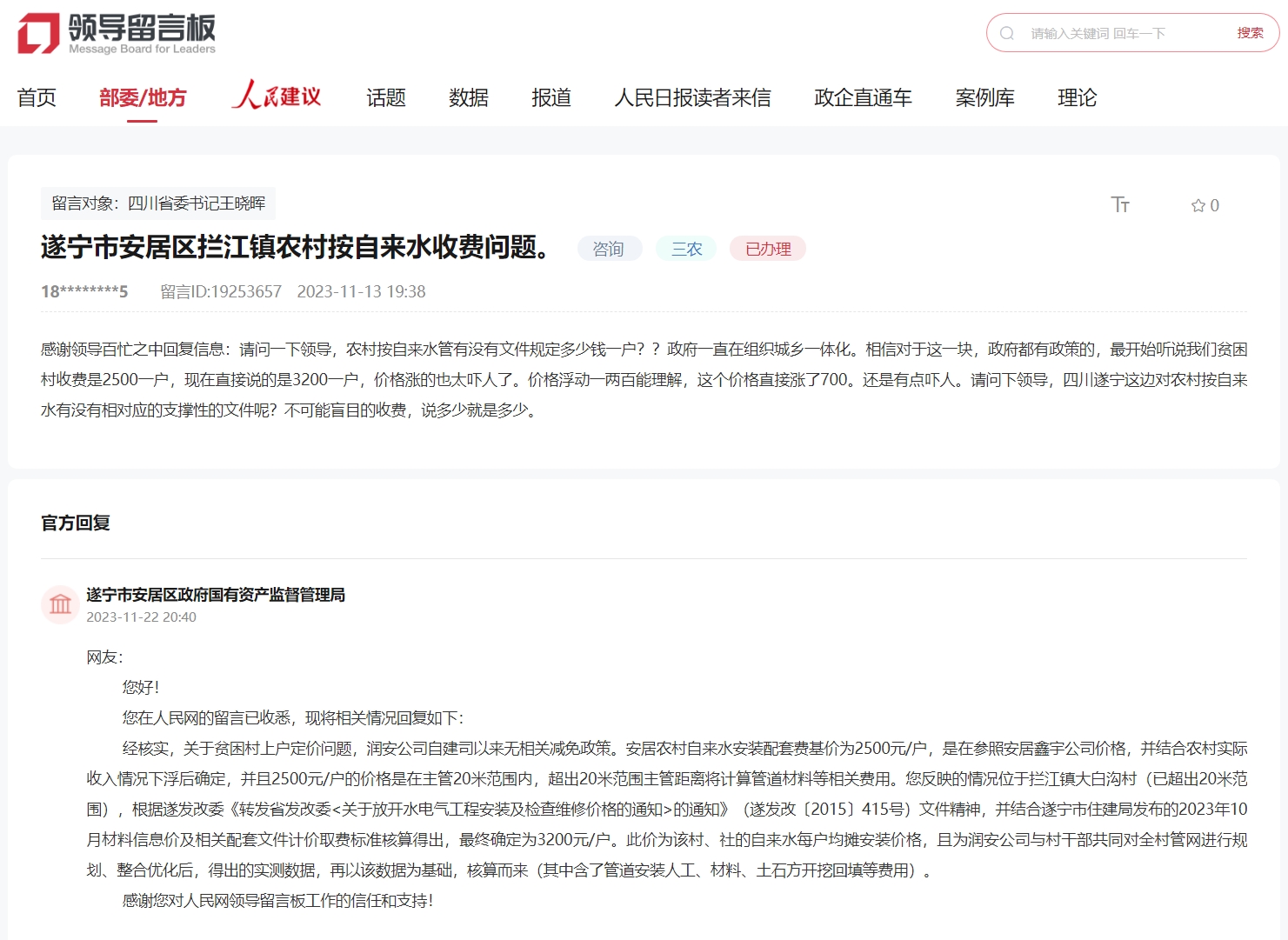
Task: Click the 三农 topic tag
Action: tap(686, 249)
